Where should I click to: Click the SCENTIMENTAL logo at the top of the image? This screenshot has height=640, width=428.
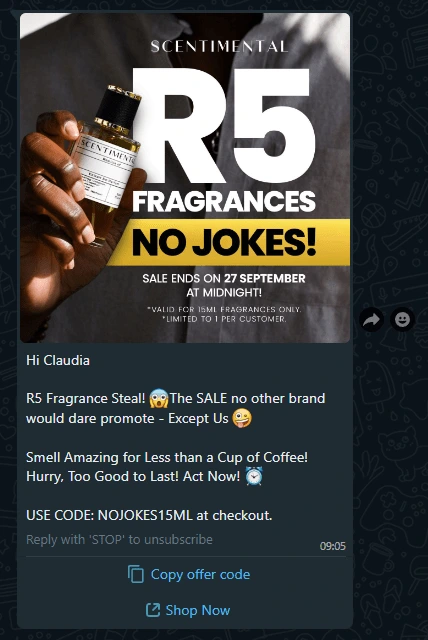[x=220, y=47]
